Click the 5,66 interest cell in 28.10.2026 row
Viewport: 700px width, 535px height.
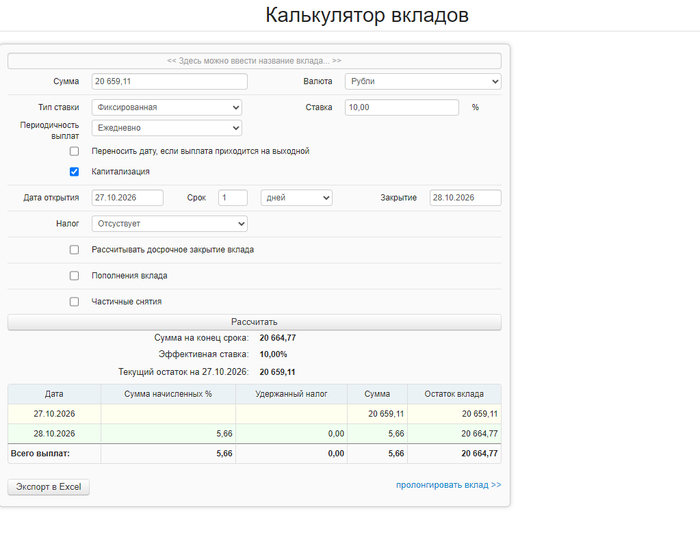(168, 433)
